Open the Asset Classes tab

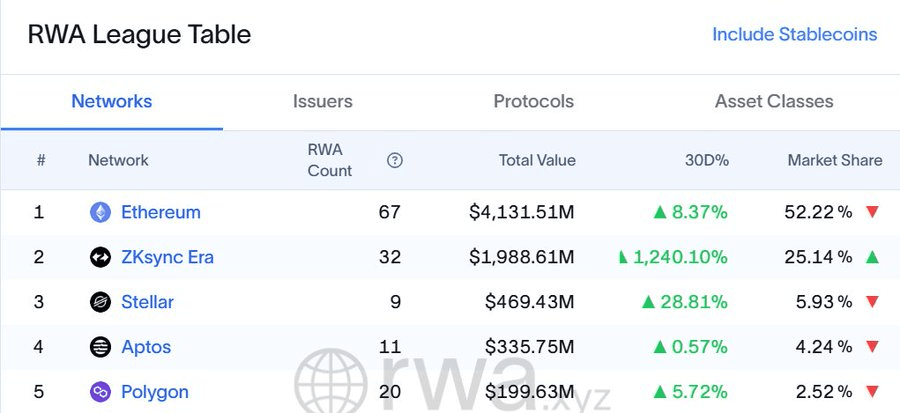tap(774, 102)
